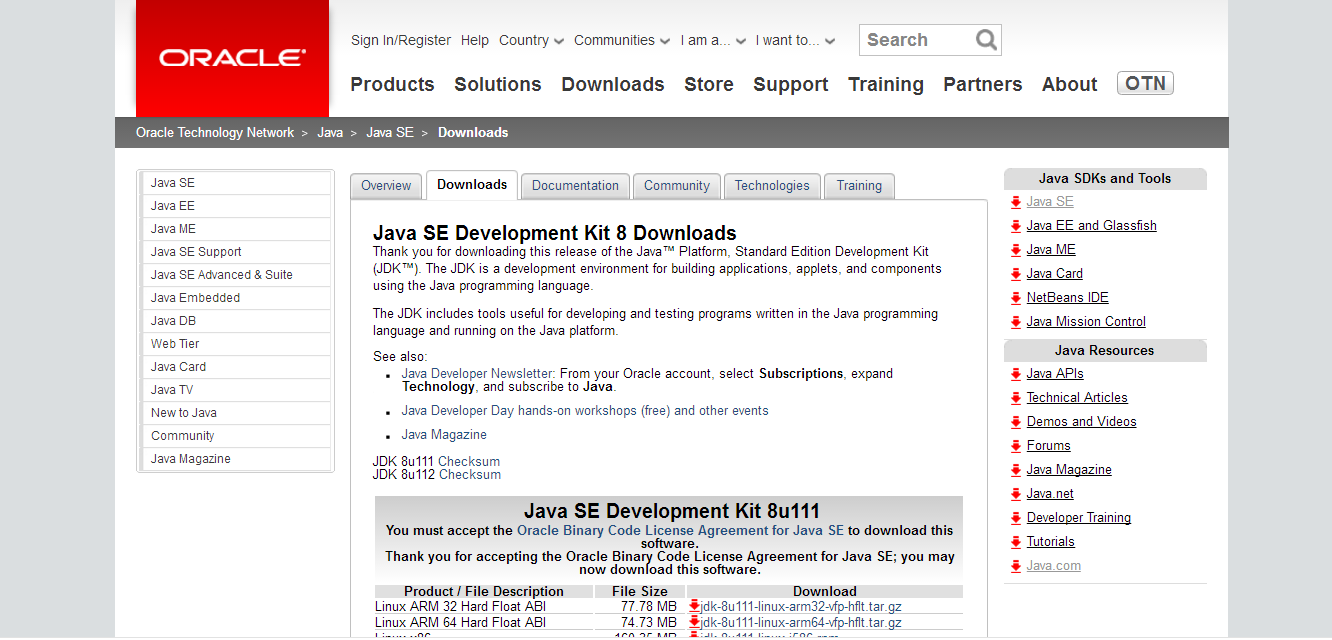
Task: Open Java DB sidebar item
Action: (x=236, y=321)
